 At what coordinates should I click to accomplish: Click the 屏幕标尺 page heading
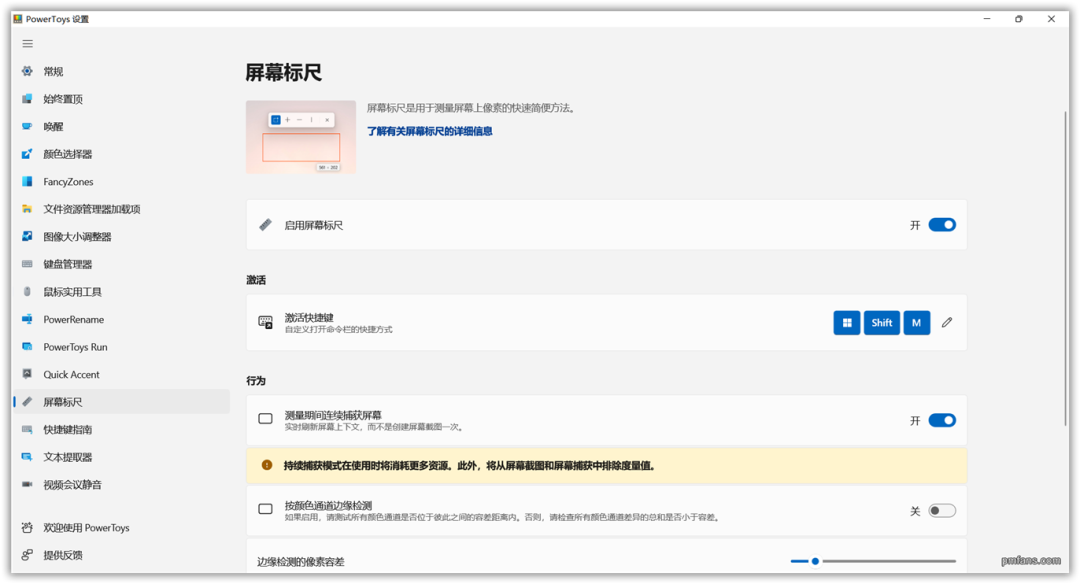[284, 72]
